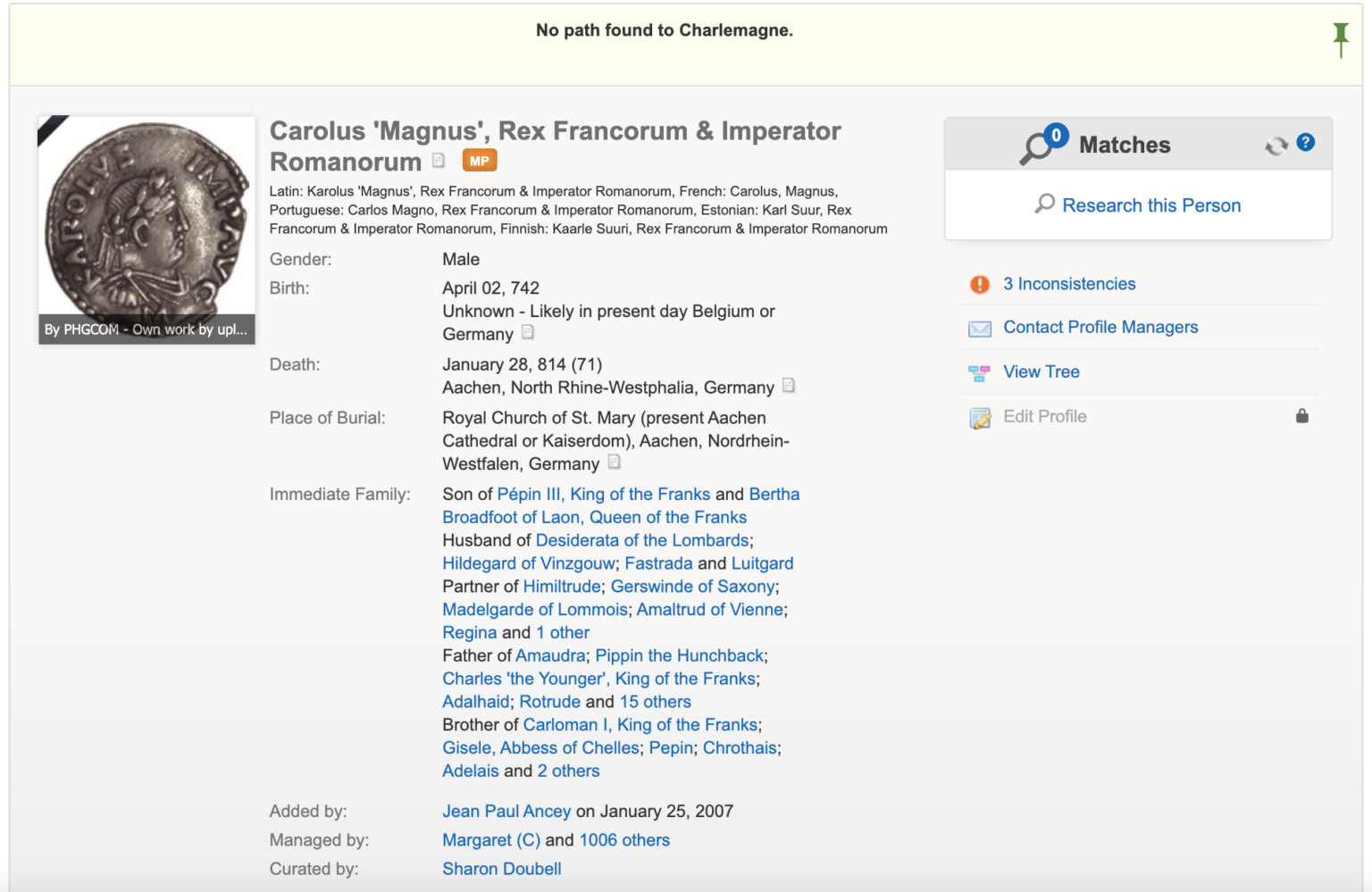
Task: Expand the 2 others list of siblings
Action: coord(568,771)
